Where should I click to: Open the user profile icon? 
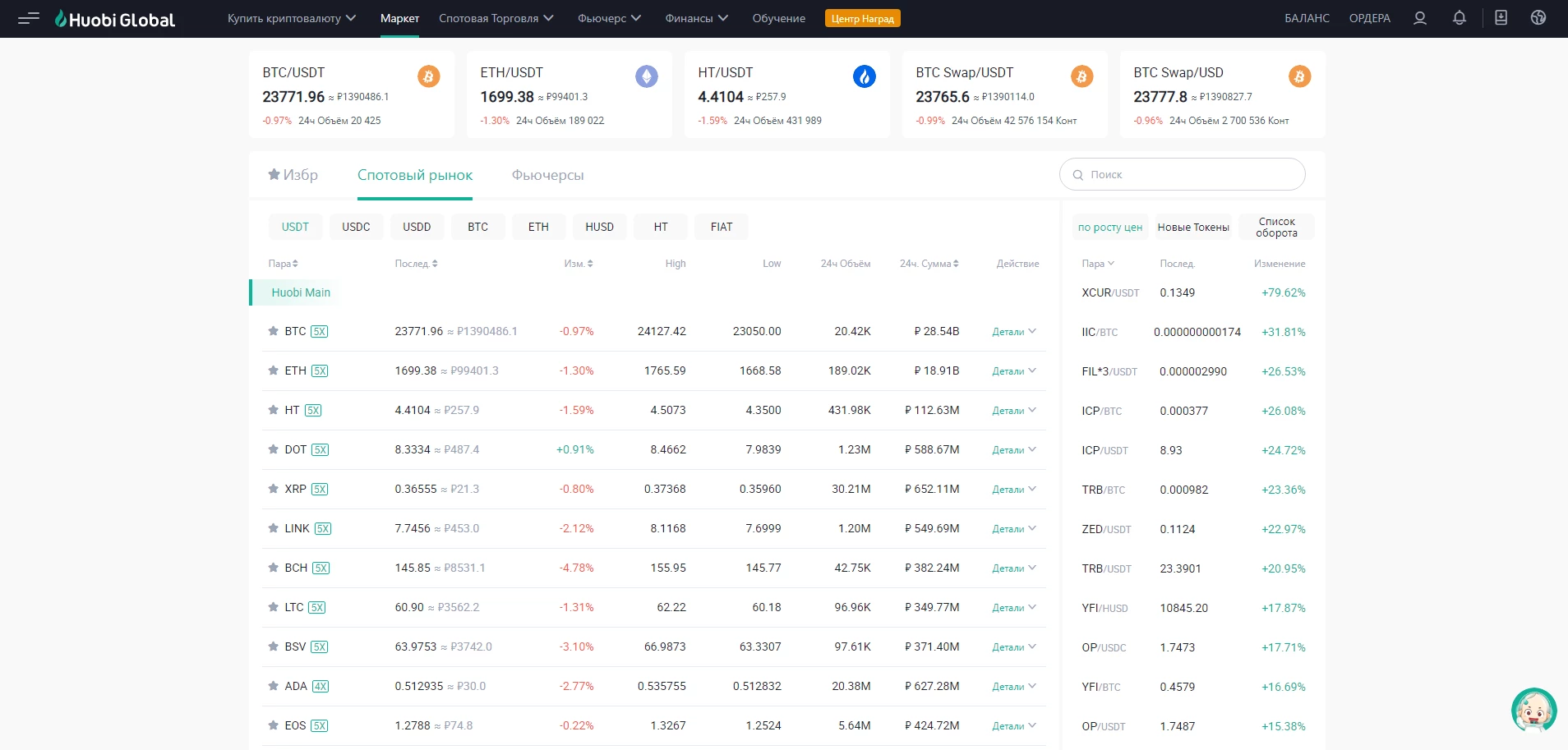(x=1419, y=18)
